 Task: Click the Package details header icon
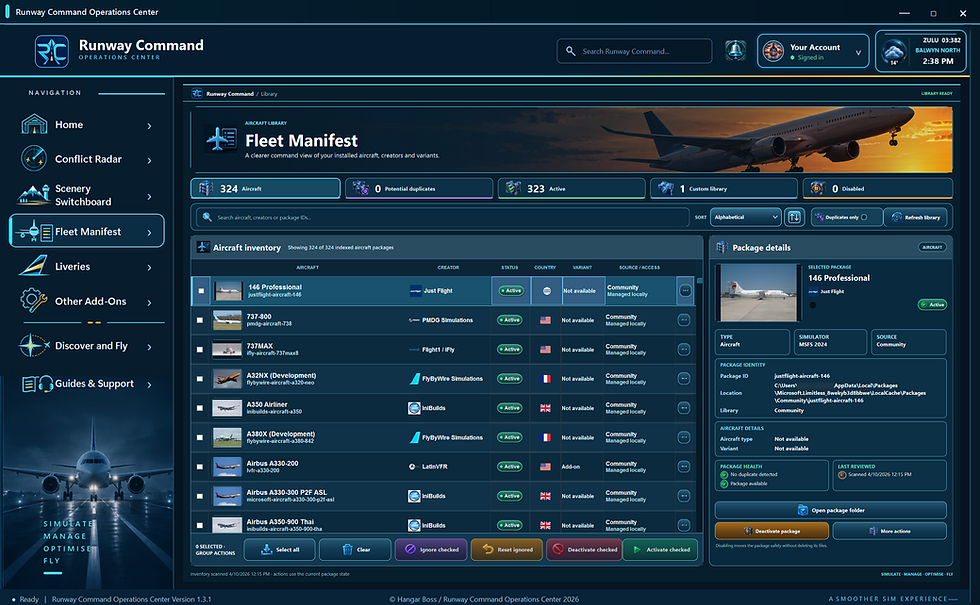coord(722,247)
